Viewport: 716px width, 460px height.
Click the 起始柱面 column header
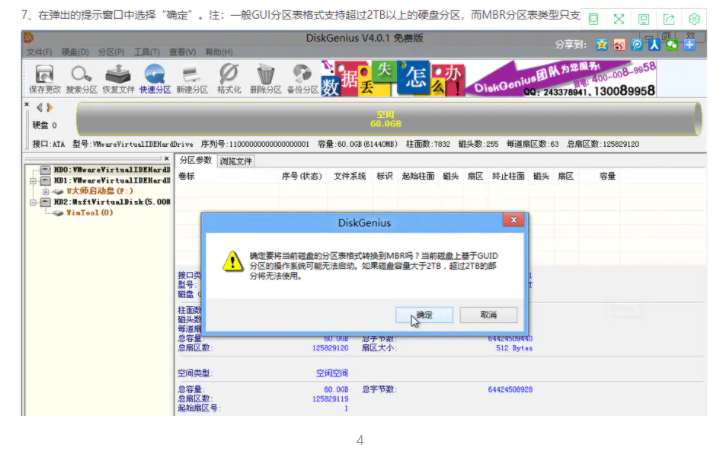tap(418, 176)
